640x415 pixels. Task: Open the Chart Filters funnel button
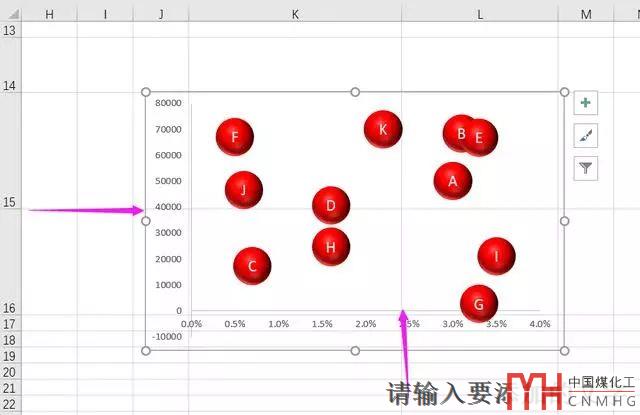point(586,168)
